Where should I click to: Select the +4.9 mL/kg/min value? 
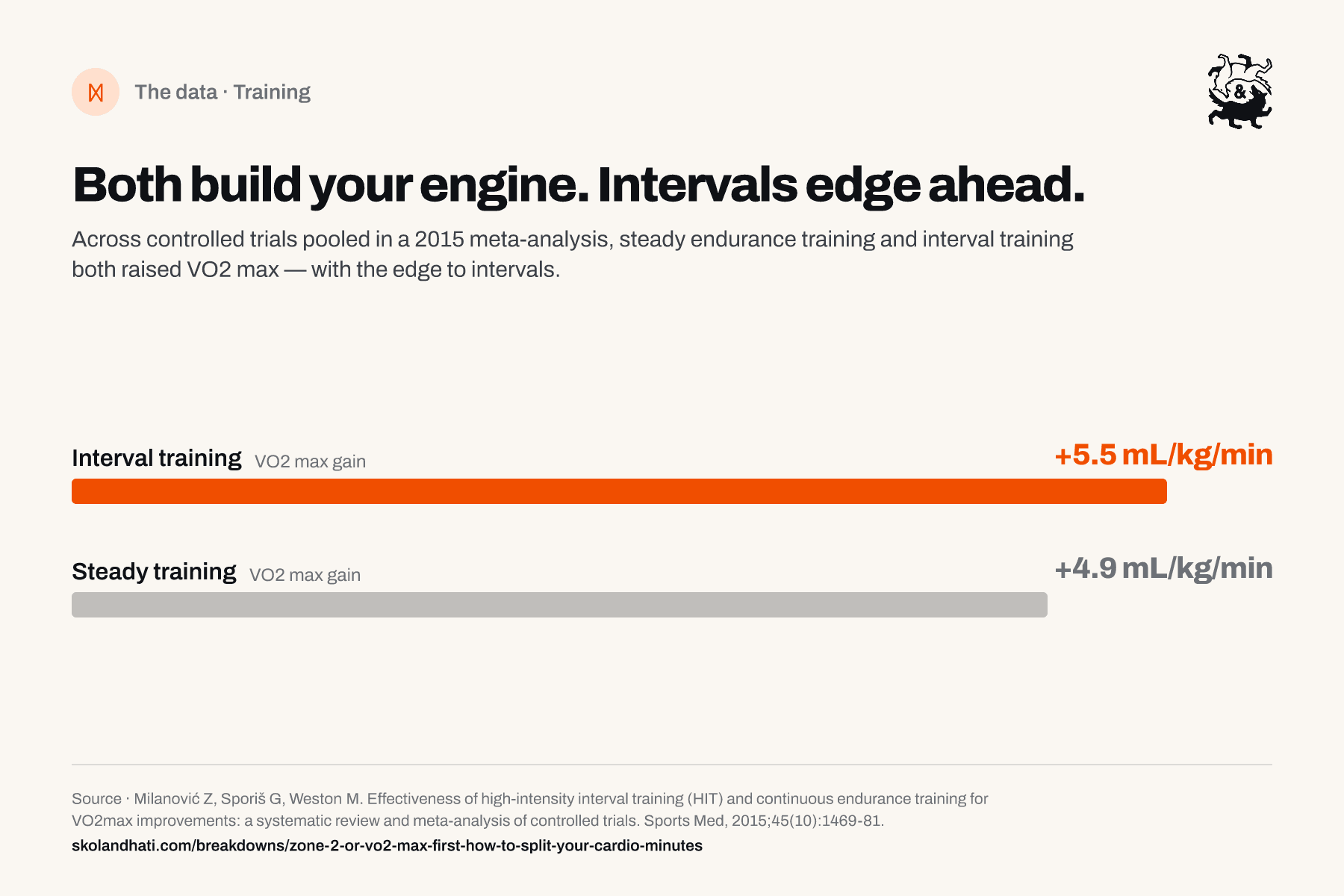click(1163, 568)
